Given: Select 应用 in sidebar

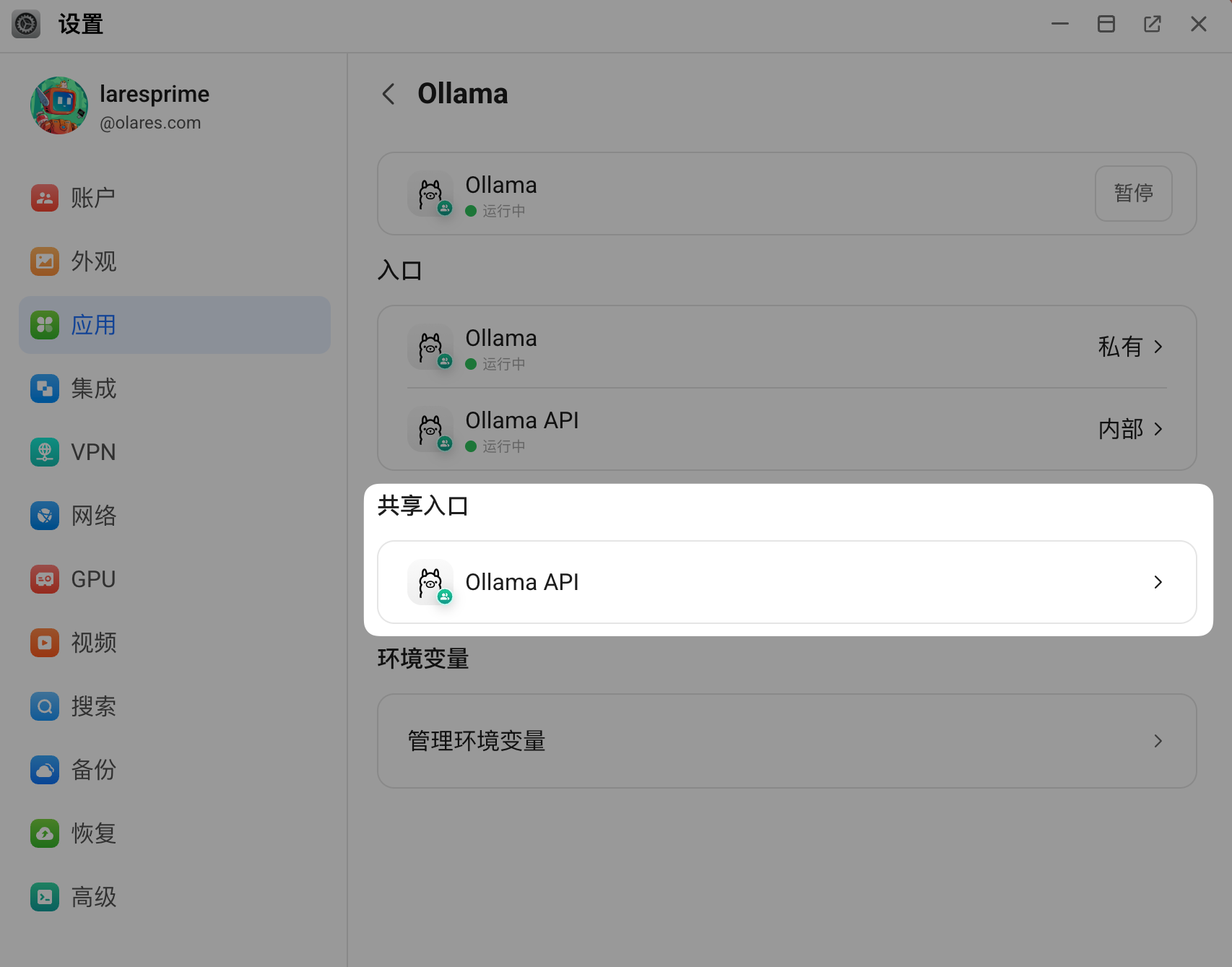Looking at the screenshot, I should [x=175, y=325].
